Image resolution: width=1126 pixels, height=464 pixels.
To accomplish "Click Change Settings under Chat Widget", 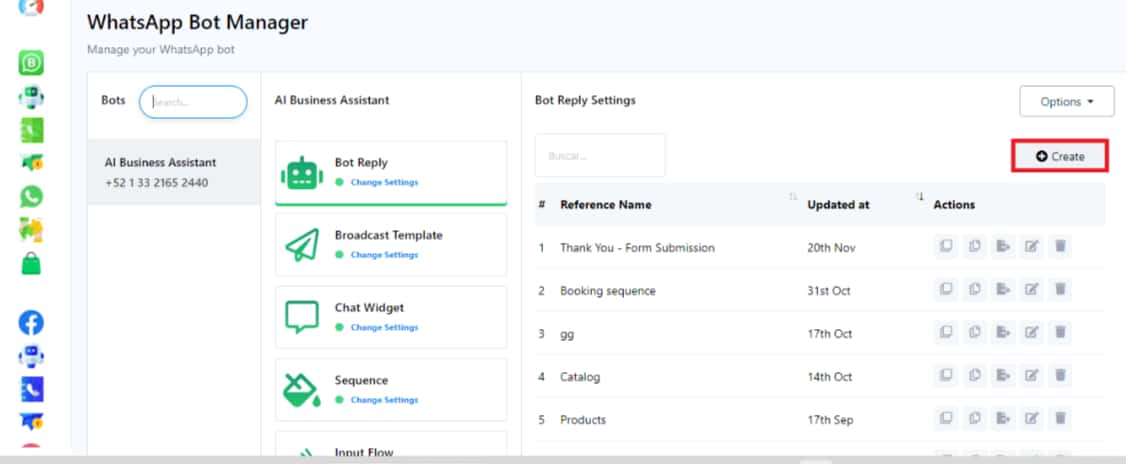I will [x=384, y=328].
